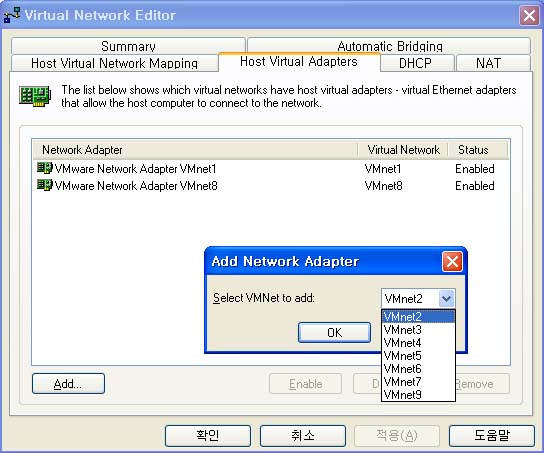This screenshot has width=544, height=453.
Task: Click the VMnet8 adapter row icon
Action: [44, 185]
